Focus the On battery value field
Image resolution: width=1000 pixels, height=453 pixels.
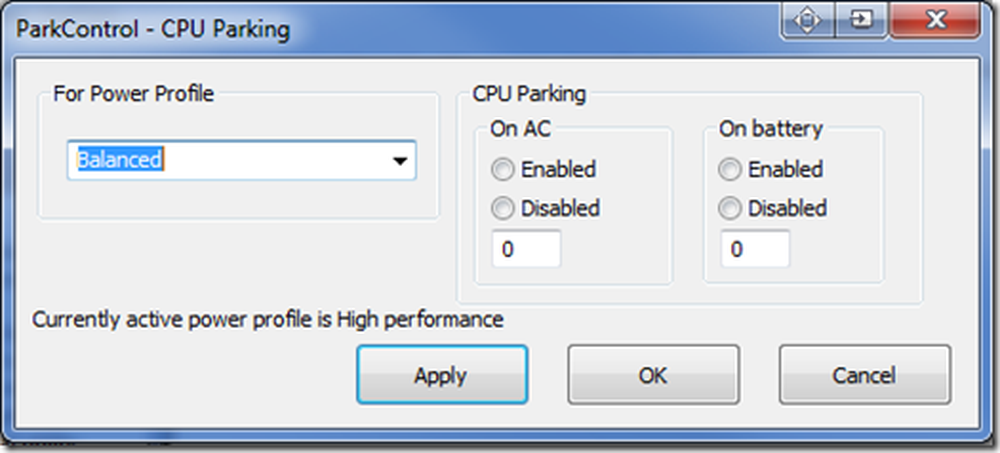pyautogui.click(x=755, y=249)
